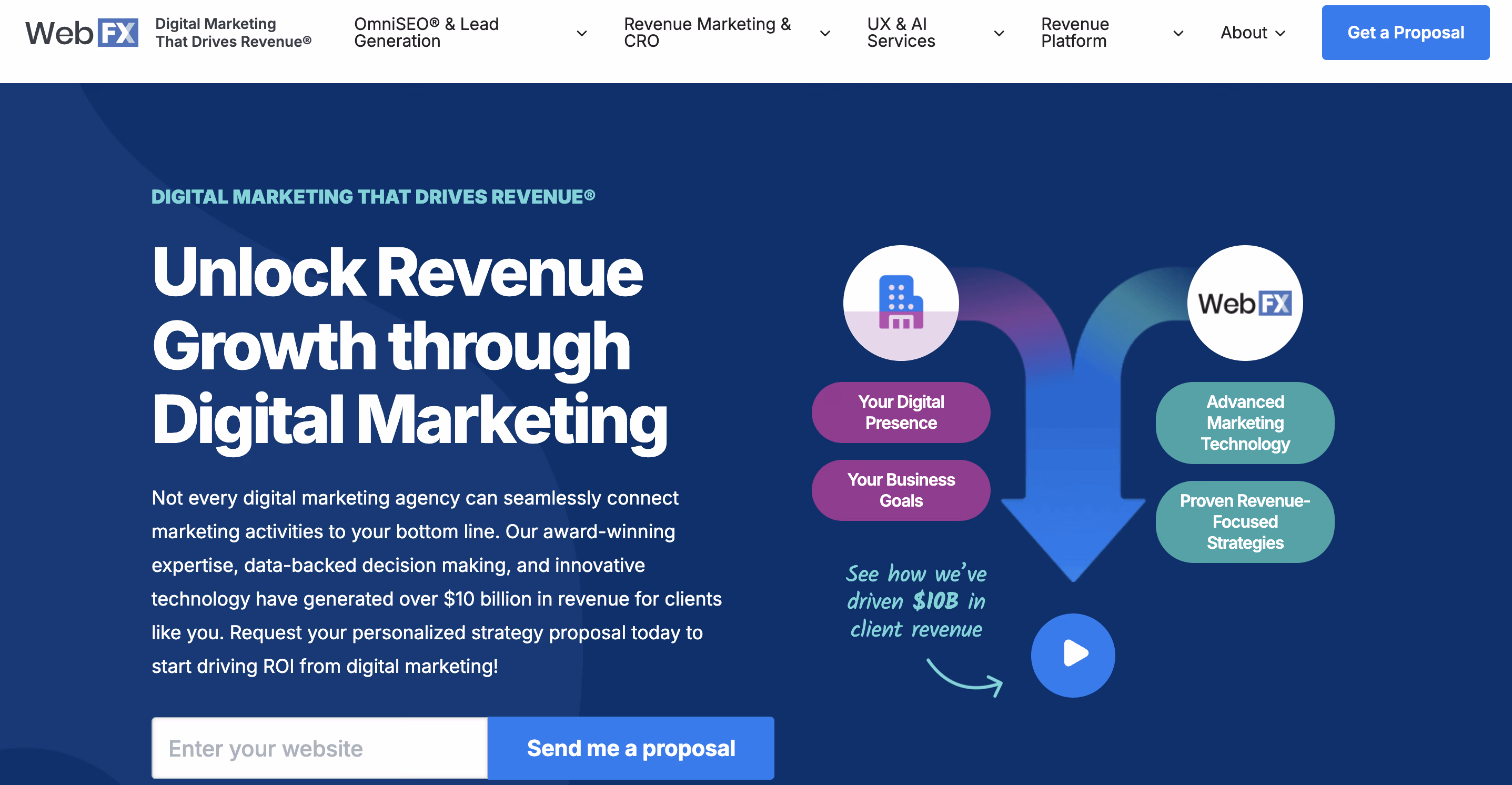This screenshot has width=1512, height=785.
Task: Click 'See how we've driven $10B' handwritten text
Action: [915, 601]
